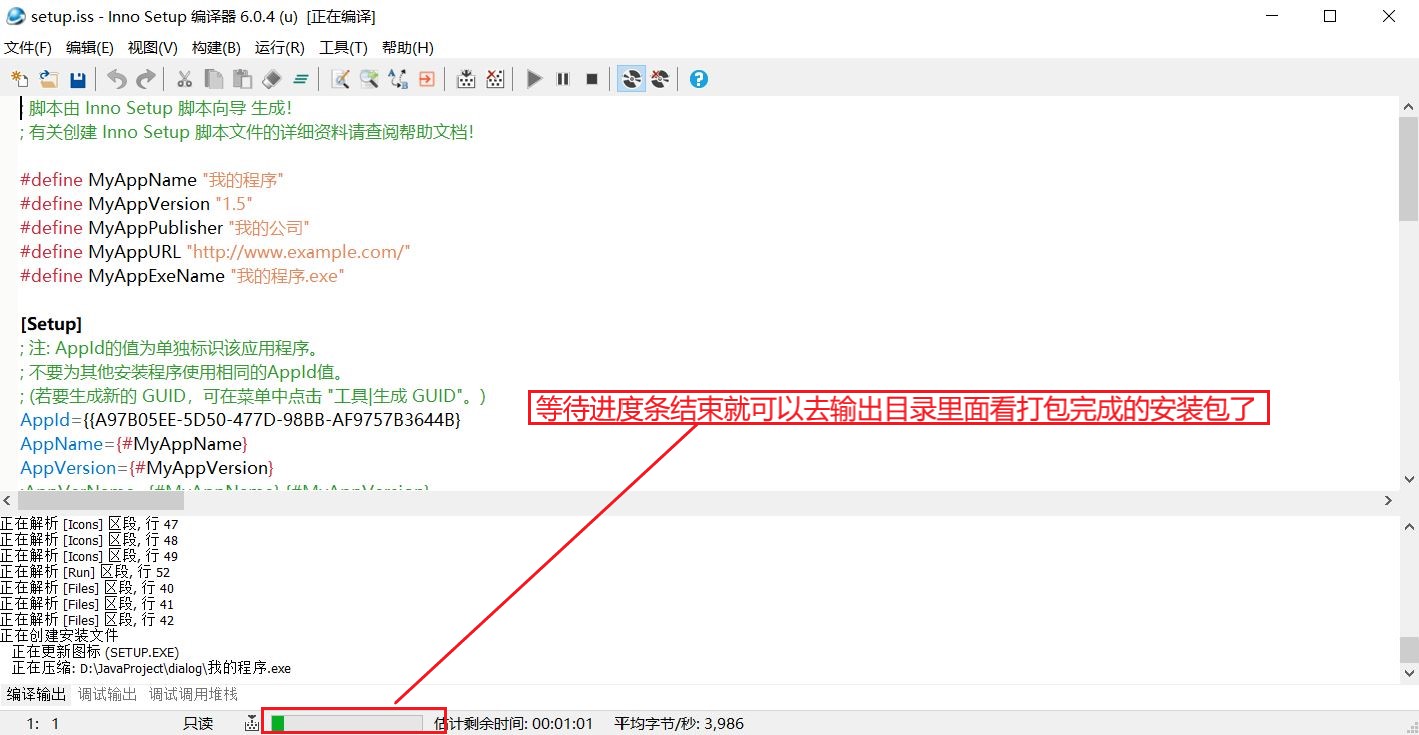Delete selection with the eraser icon

pos(271,79)
